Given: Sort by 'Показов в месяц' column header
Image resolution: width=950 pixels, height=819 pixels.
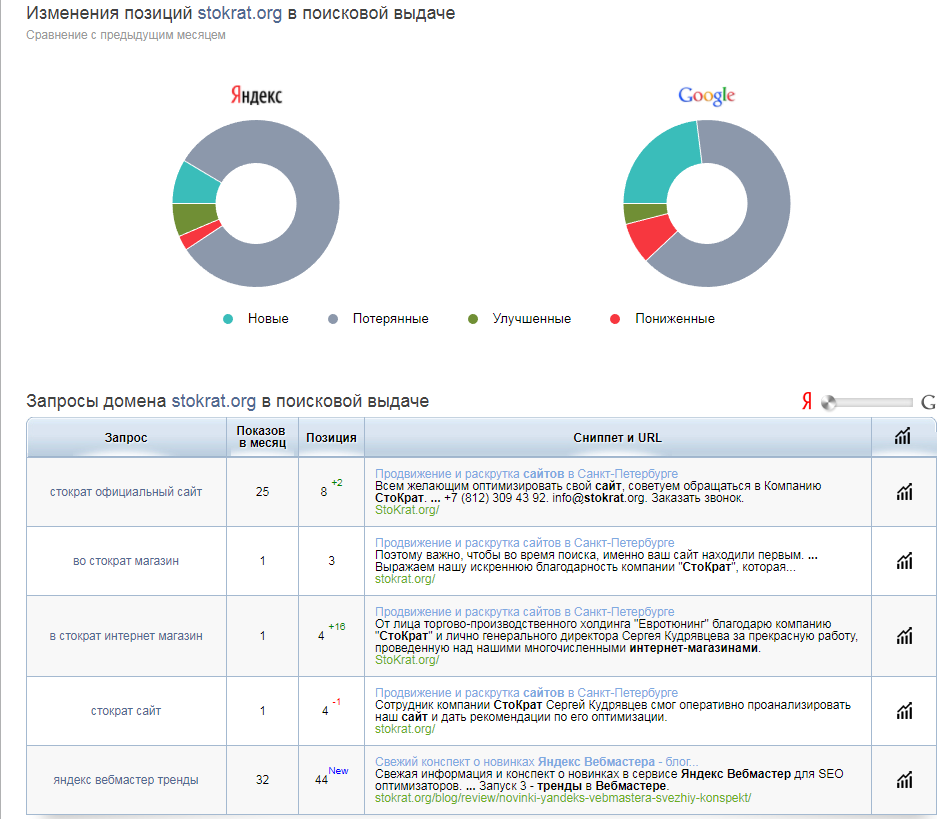Looking at the screenshot, I should (x=261, y=437).
